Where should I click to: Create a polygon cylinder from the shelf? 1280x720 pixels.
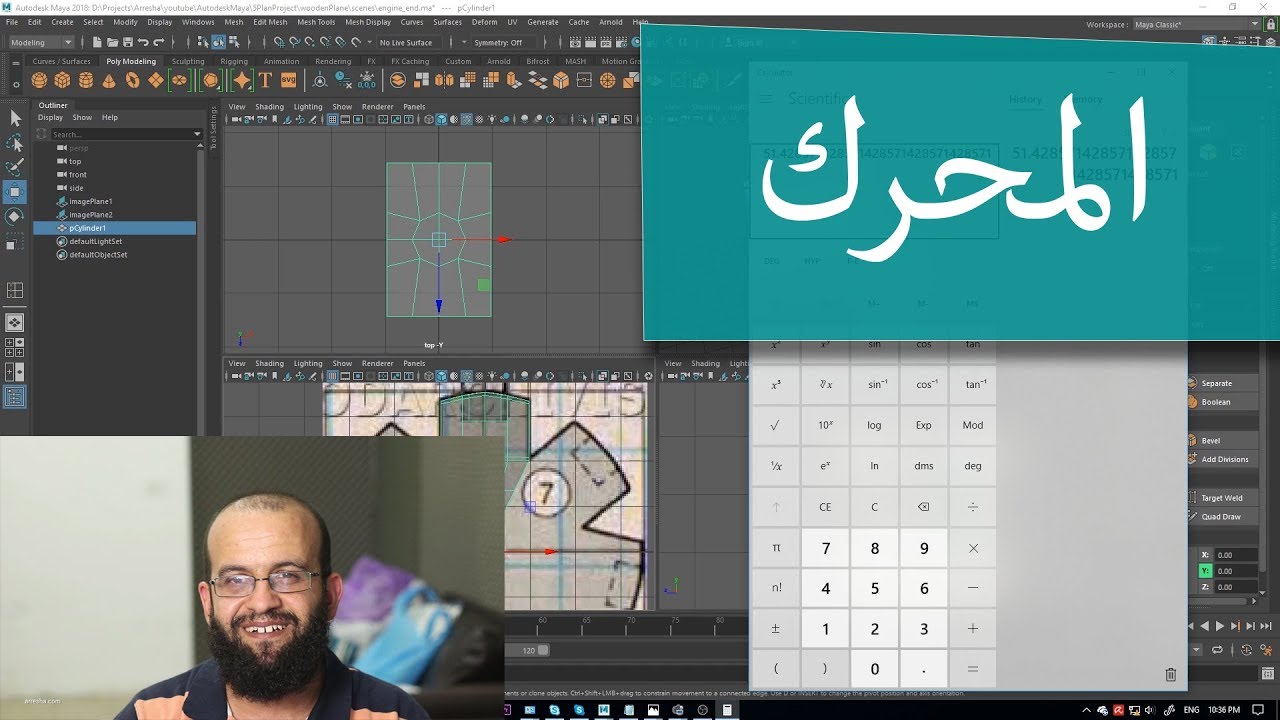pyautogui.click(x=85, y=81)
